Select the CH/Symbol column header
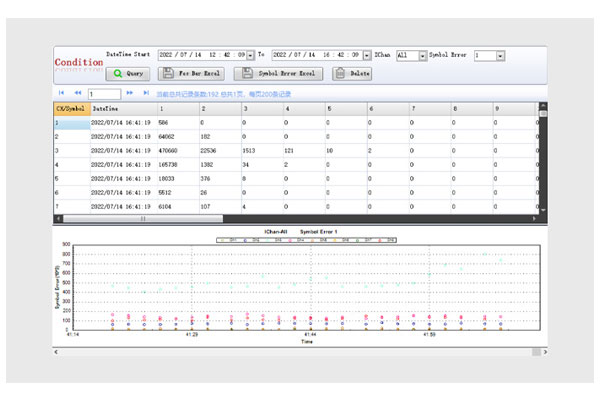Screen dimensions: 600x400 72,109
